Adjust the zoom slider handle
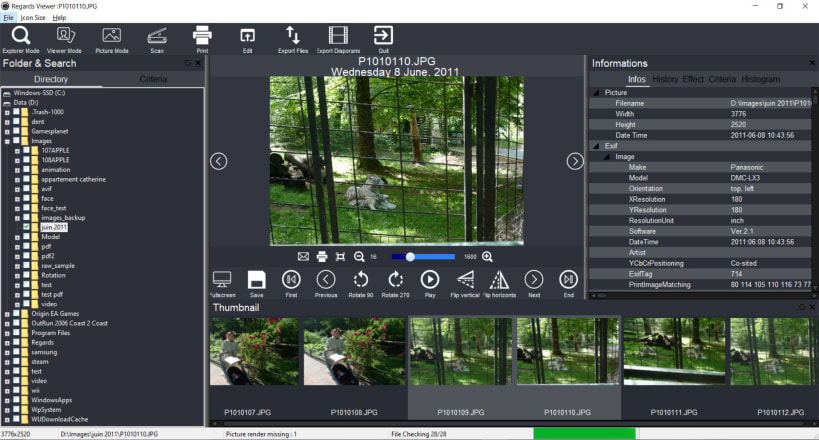Viewport: 819px width, 440px height. point(410,257)
